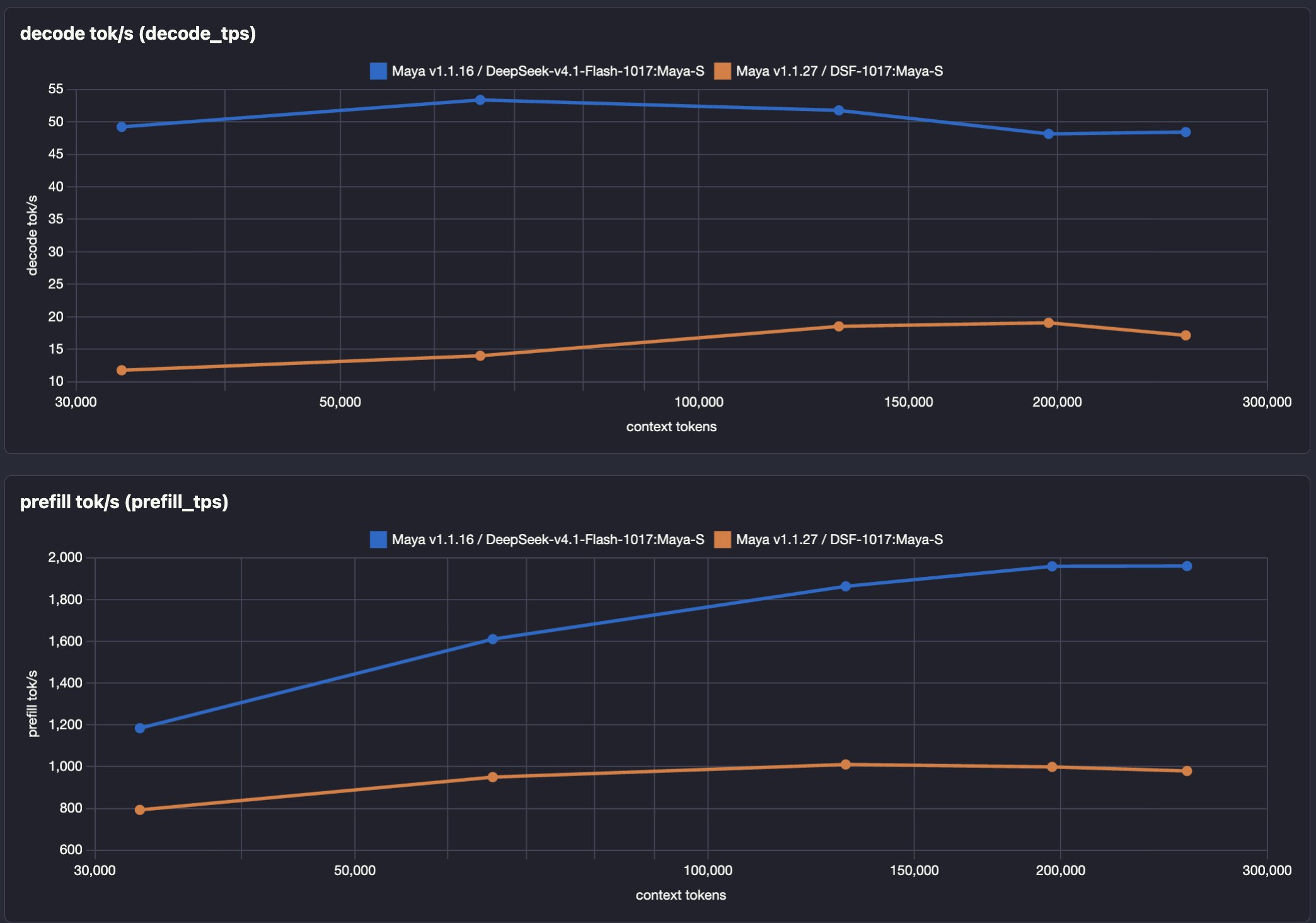This screenshot has width=1316, height=923.
Task: Click blue legend swatch in prefill chart
Action: [378, 540]
